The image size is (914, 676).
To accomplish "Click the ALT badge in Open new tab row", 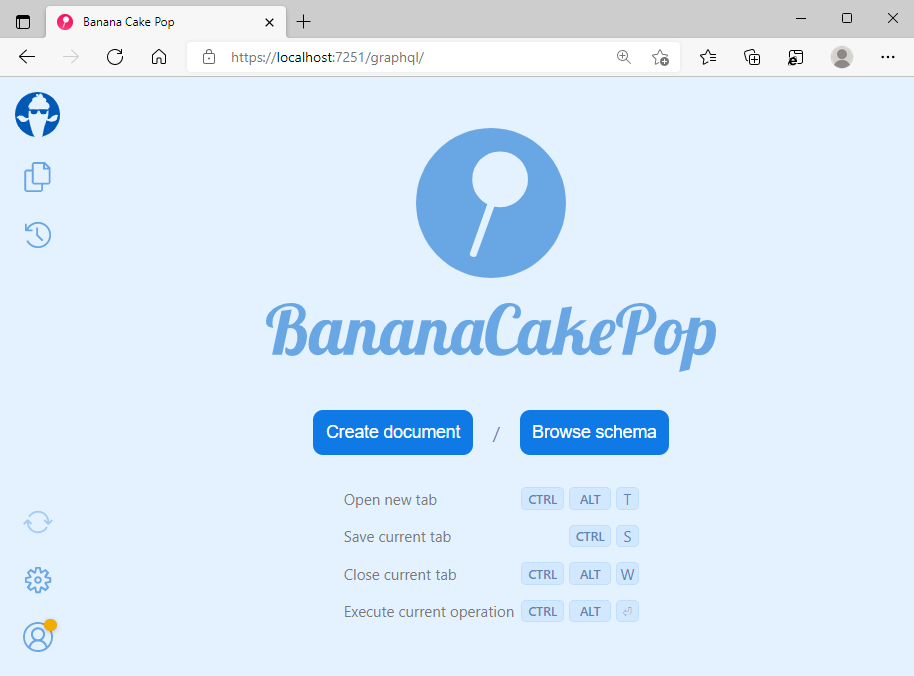I will point(590,499).
